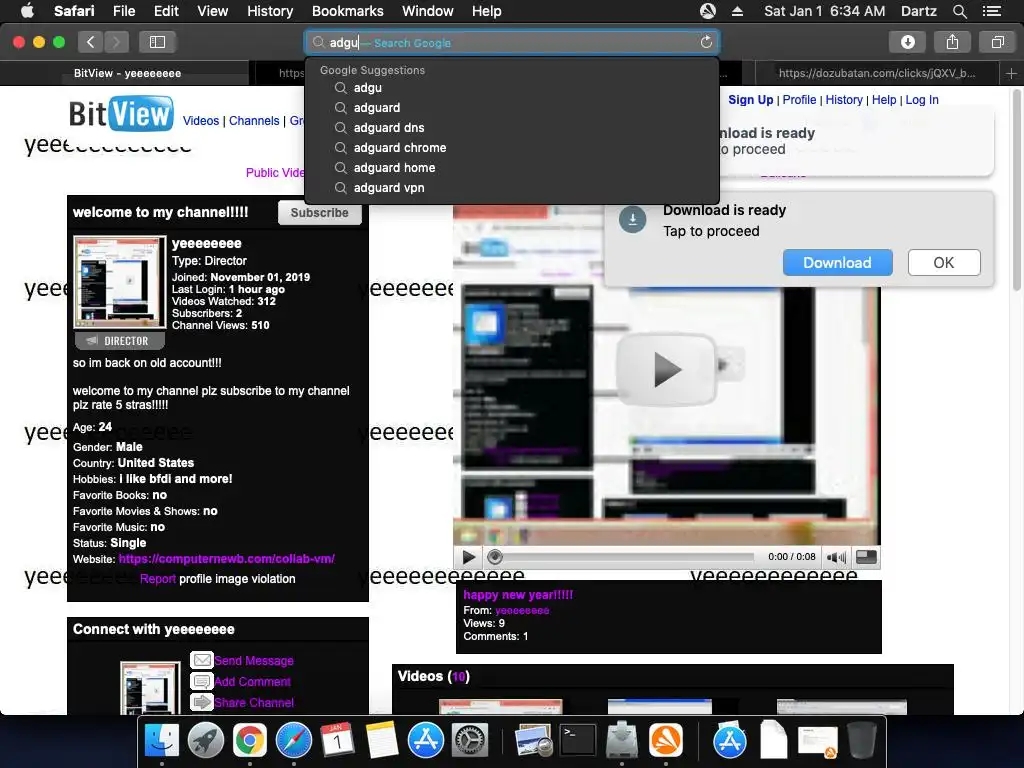Click Add Comment link
The width and height of the screenshot is (1024, 768).
click(252, 682)
